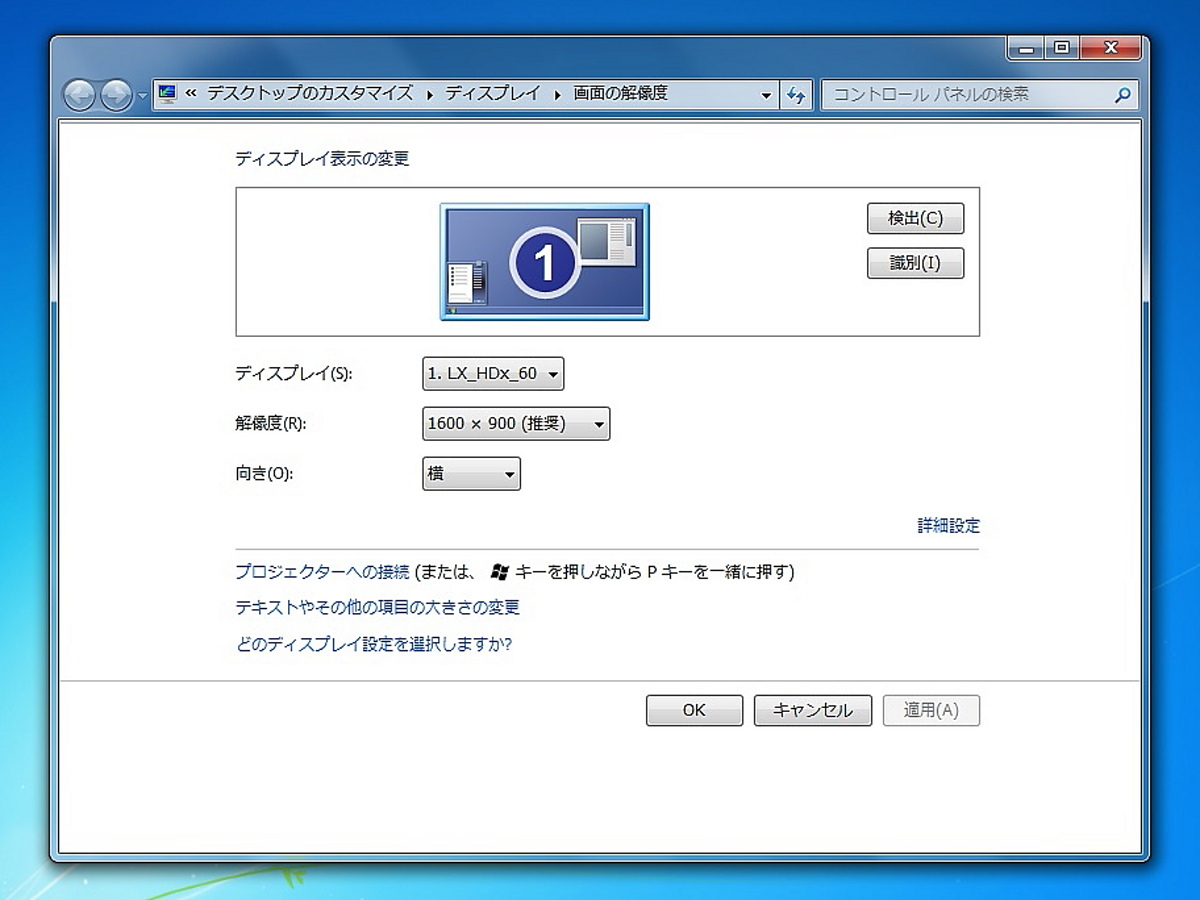
Task: Click the ディスプレイ表示の変更 heading text
Action: tap(322, 158)
